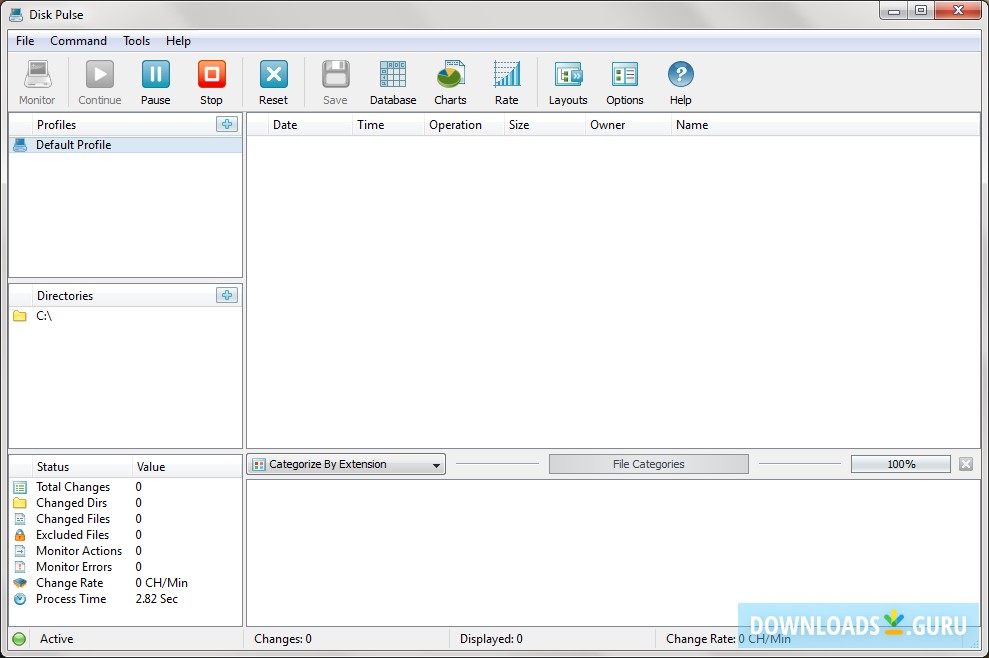Viewport: 989px width, 658px height.
Task: Open the Layouts tool
Action: point(568,82)
